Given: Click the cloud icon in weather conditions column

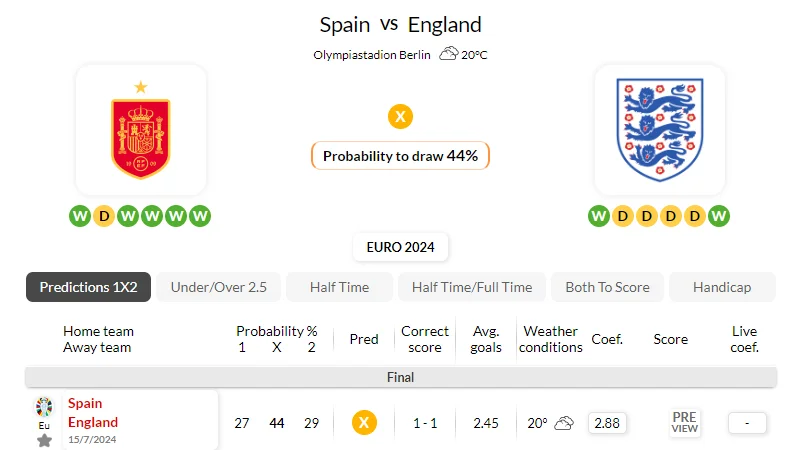Looking at the screenshot, I should click(564, 423).
